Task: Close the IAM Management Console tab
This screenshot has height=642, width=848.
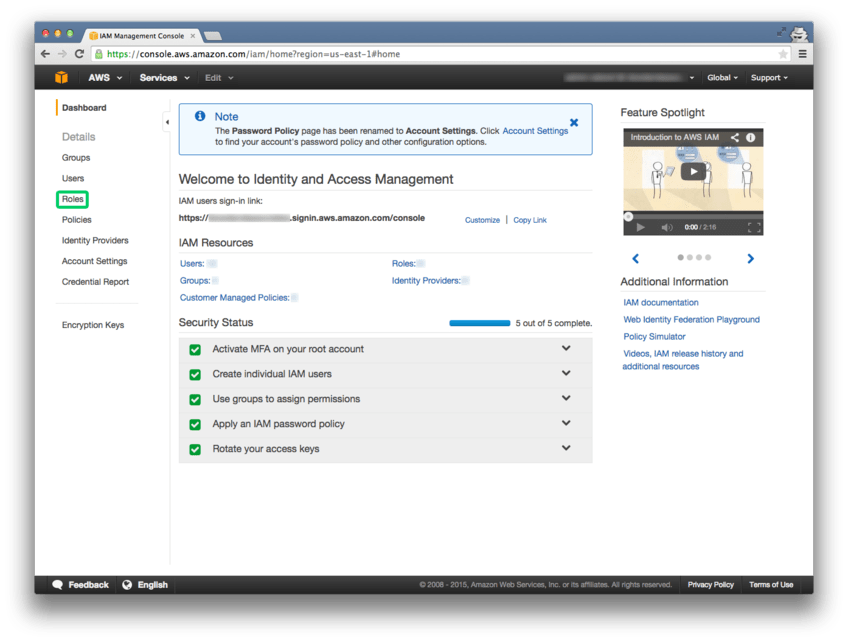Action: [x=193, y=36]
